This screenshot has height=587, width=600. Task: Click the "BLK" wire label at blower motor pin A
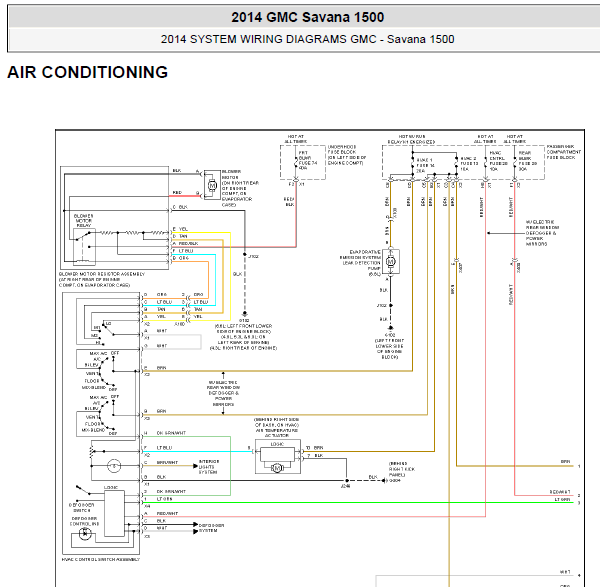(177, 171)
